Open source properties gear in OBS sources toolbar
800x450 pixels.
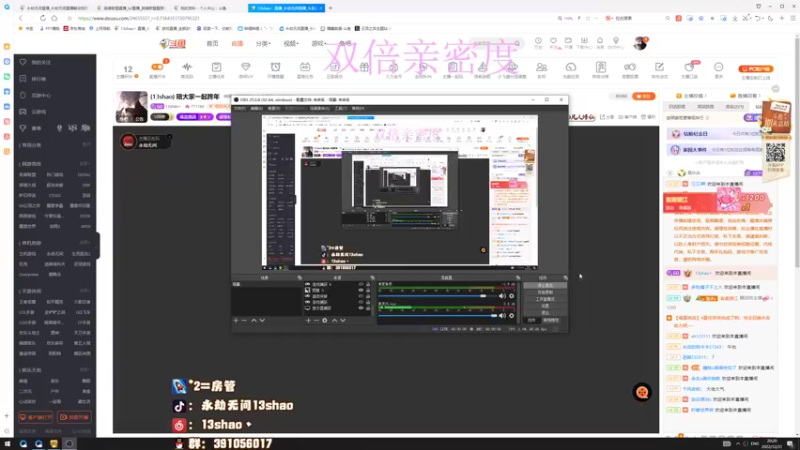coord(325,320)
